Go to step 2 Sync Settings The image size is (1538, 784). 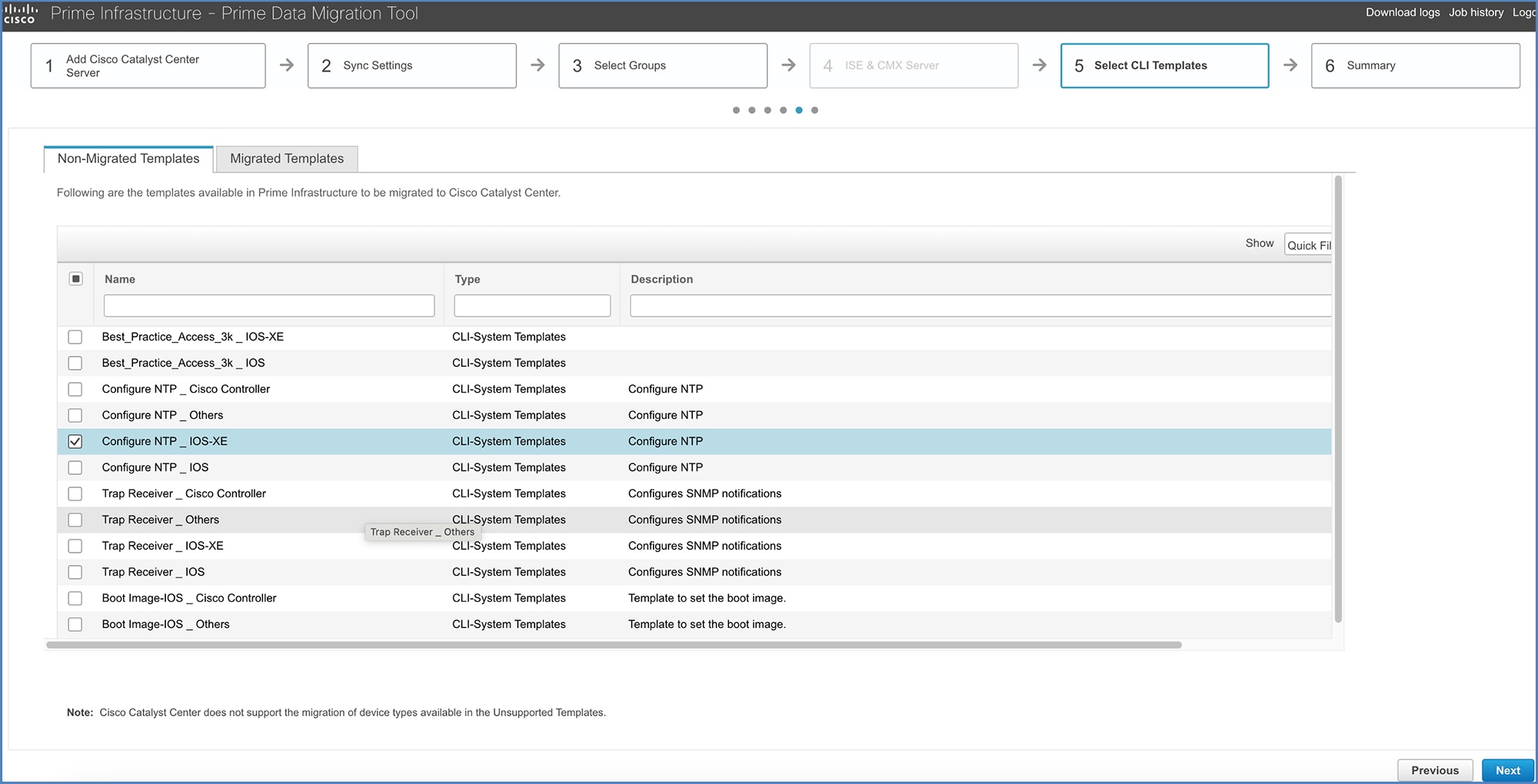point(412,65)
